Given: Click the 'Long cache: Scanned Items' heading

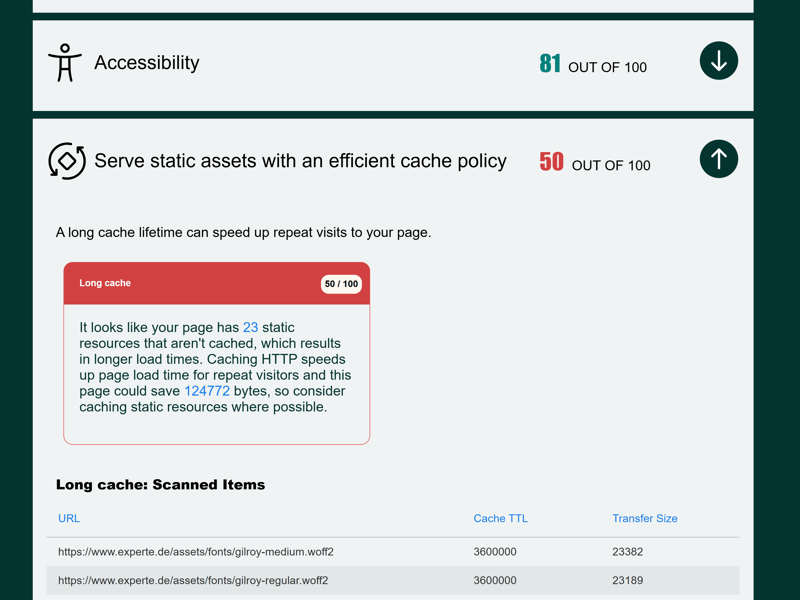Looking at the screenshot, I should (x=160, y=485).
